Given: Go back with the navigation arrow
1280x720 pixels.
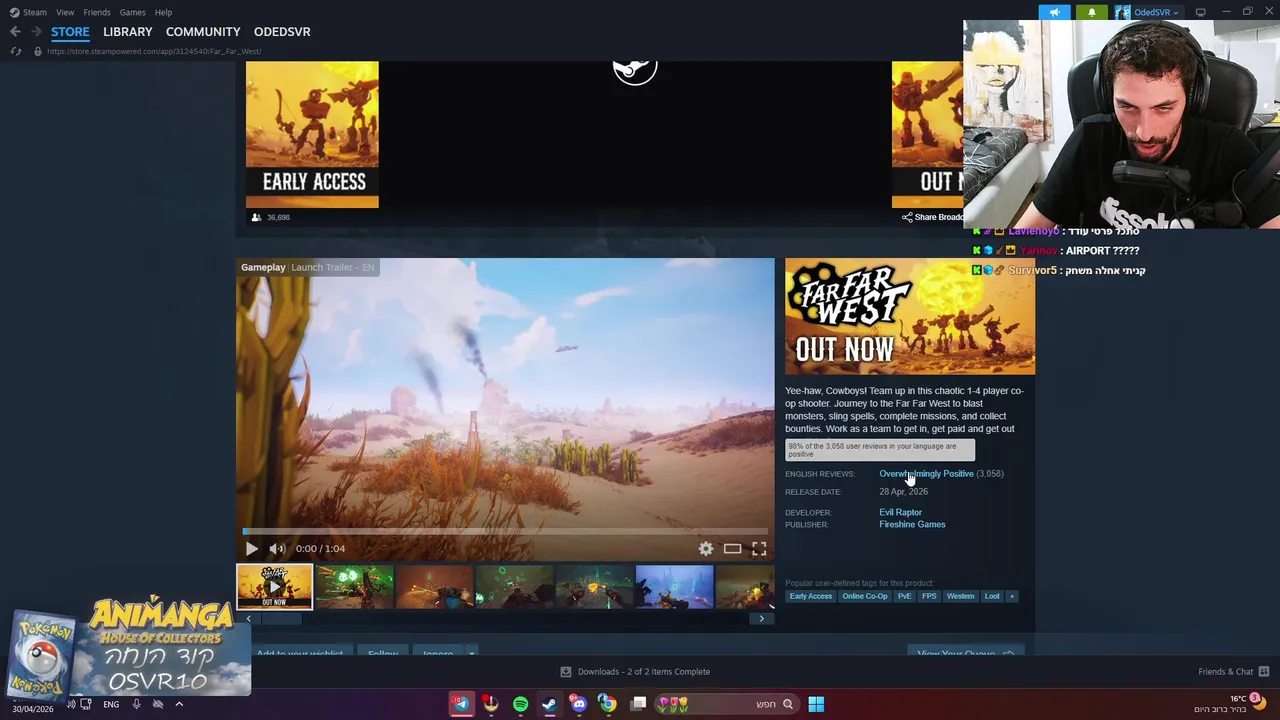Looking at the screenshot, I should coord(15,32).
